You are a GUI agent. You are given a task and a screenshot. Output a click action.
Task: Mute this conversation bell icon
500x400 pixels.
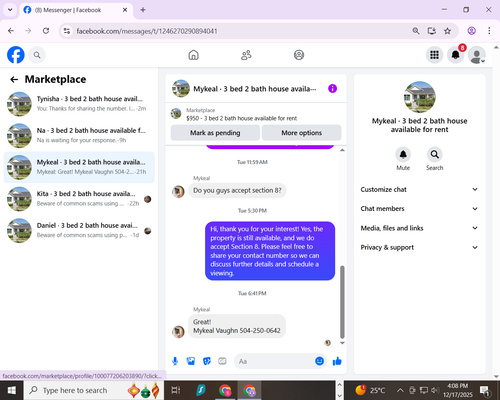point(403,154)
